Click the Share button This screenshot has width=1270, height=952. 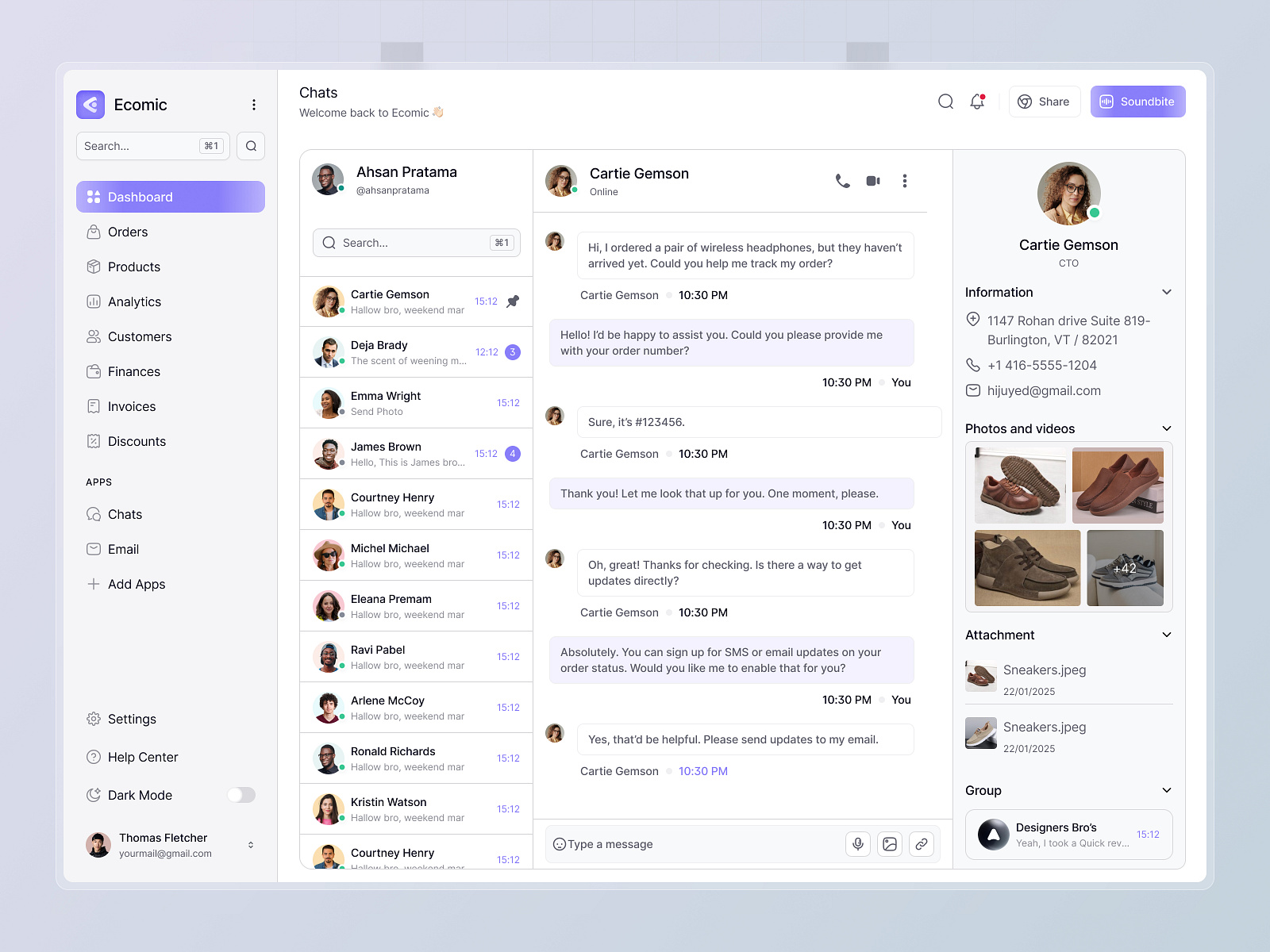pos(1044,102)
